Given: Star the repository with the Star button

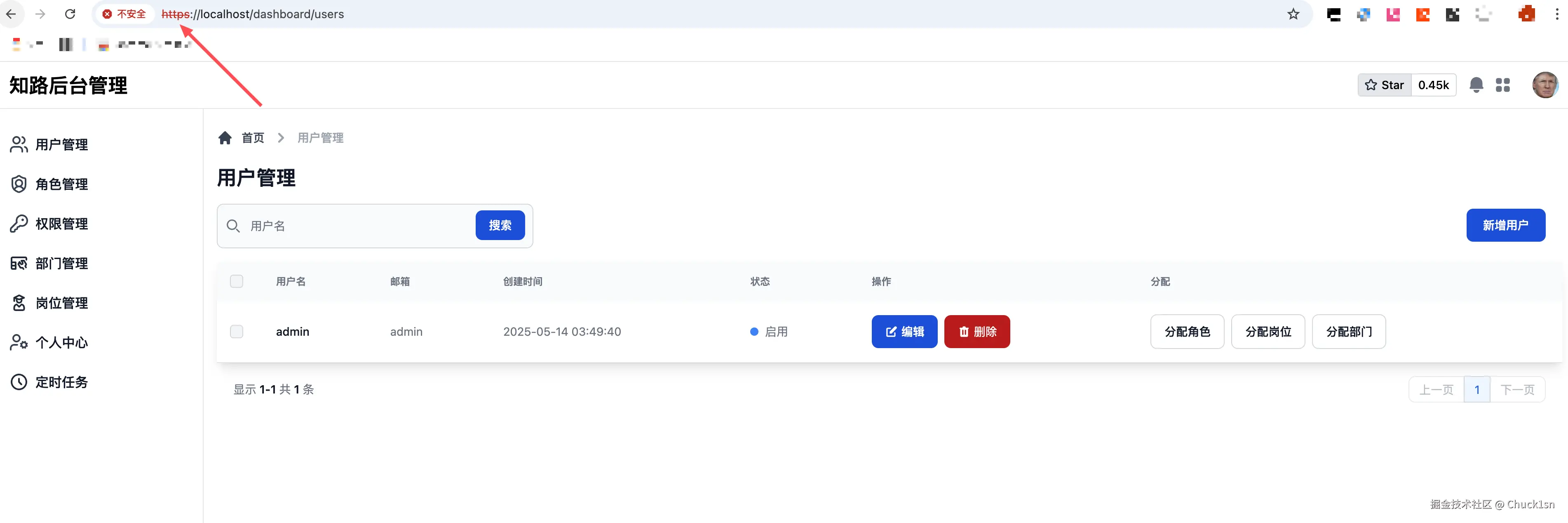Looking at the screenshot, I should point(1384,85).
